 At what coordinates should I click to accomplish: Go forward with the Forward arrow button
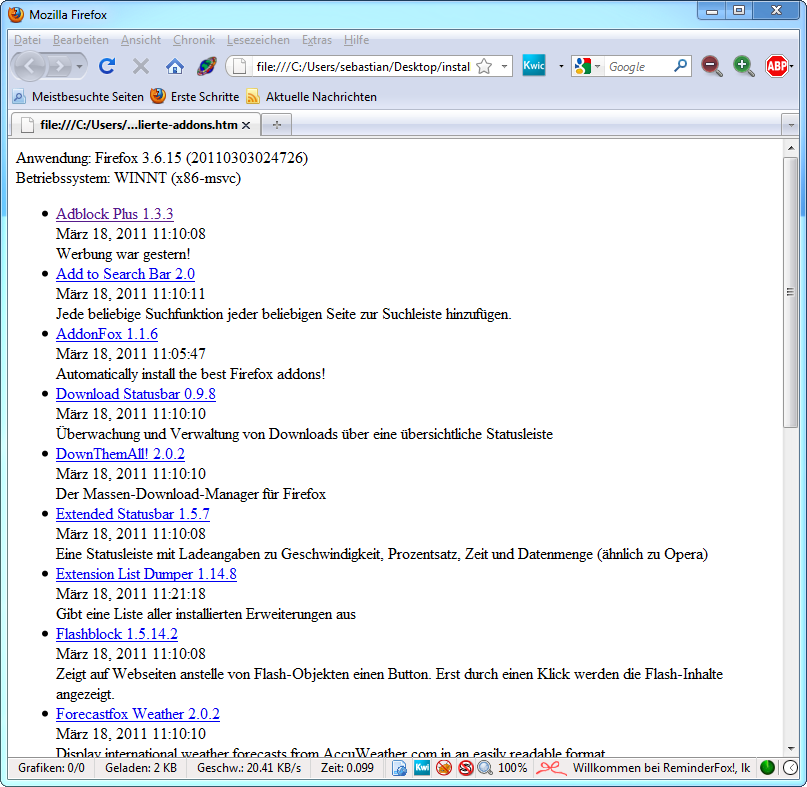click(60, 66)
